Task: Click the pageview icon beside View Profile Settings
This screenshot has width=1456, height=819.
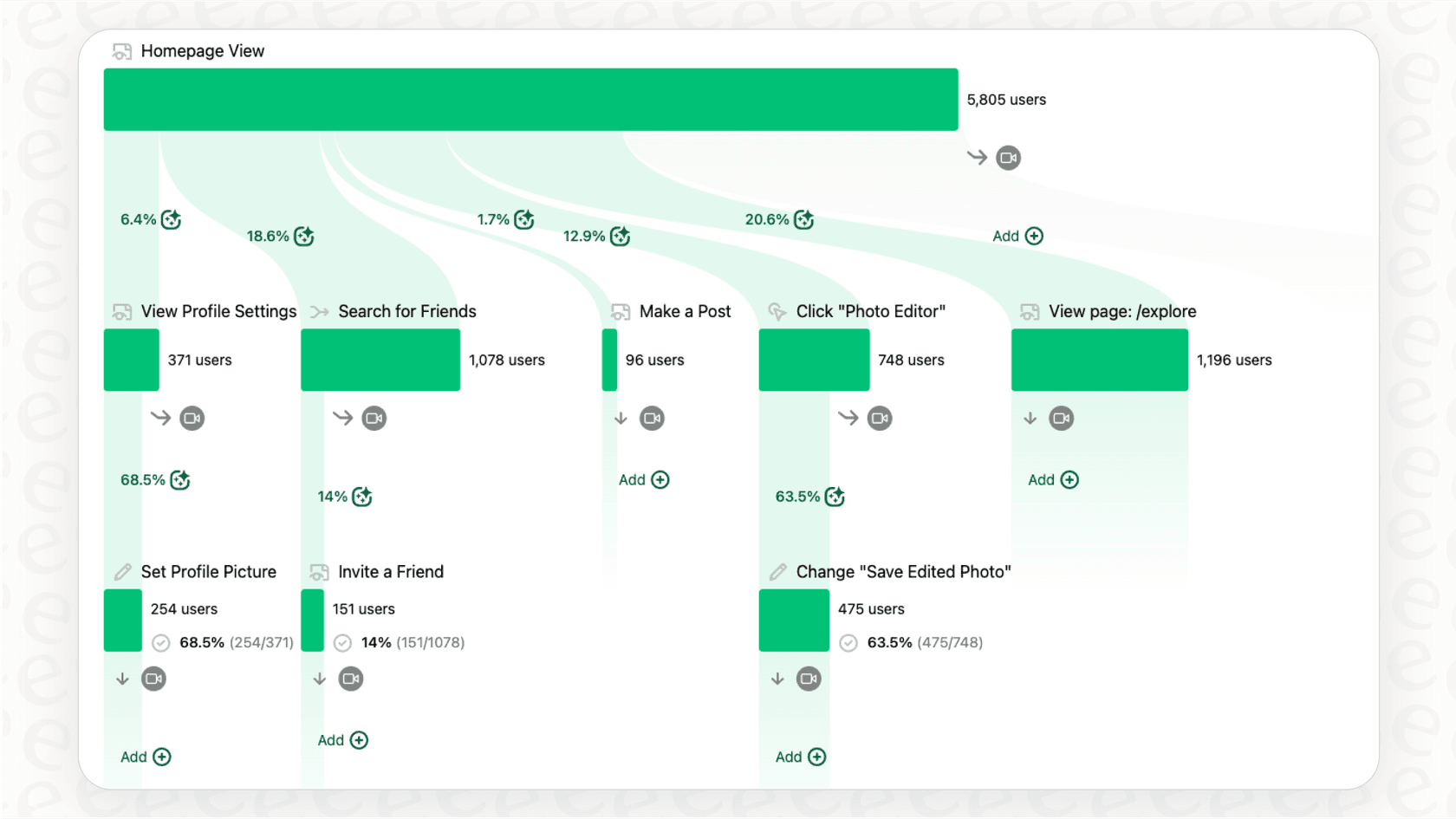Action: point(120,311)
